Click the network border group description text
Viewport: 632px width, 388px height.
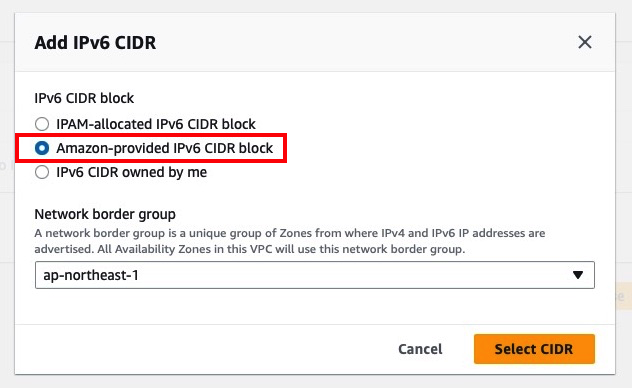pyautogui.click(x=290, y=241)
